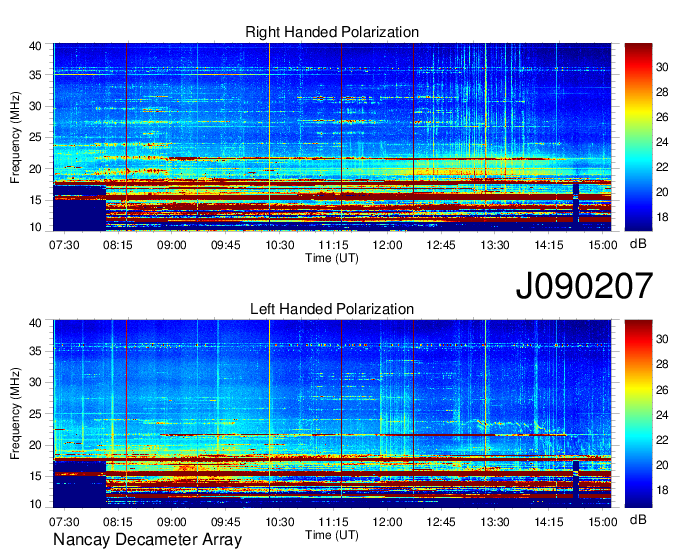Click the 35 MHz tick of Right Handed plot

pyautogui.click(x=35, y=75)
